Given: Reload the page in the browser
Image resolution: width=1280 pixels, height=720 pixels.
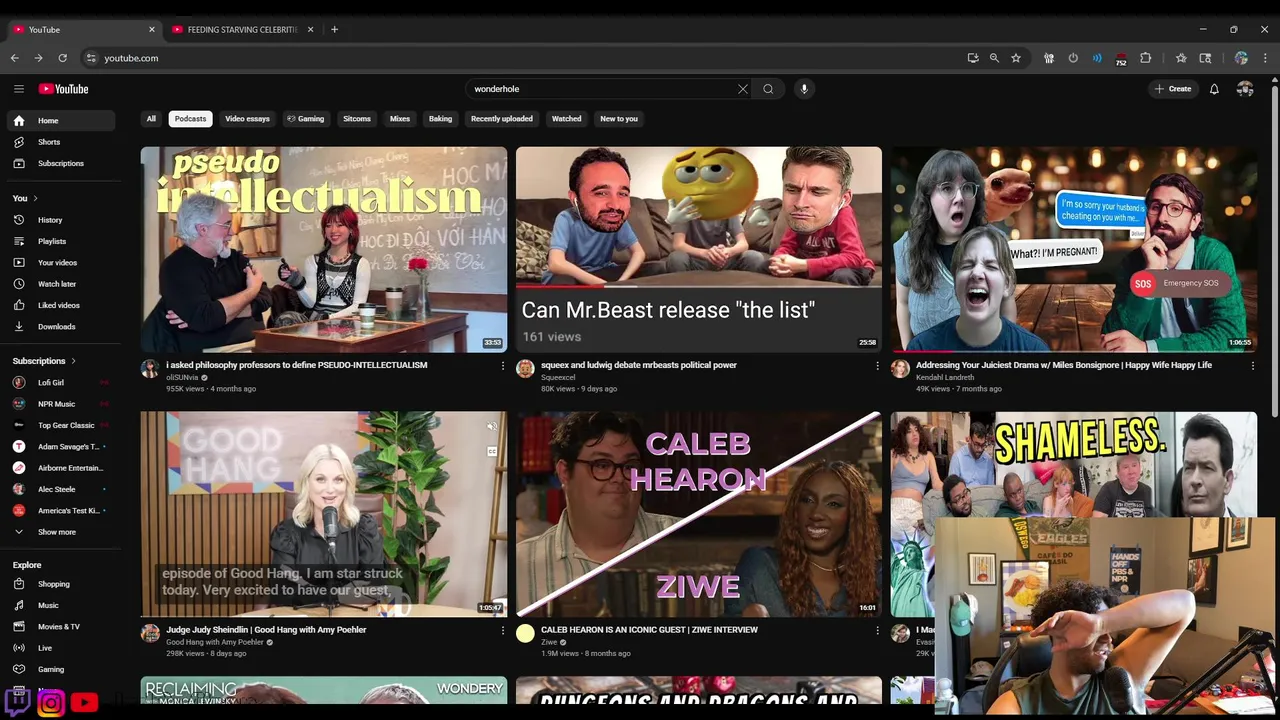Looking at the screenshot, I should pos(62,58).
